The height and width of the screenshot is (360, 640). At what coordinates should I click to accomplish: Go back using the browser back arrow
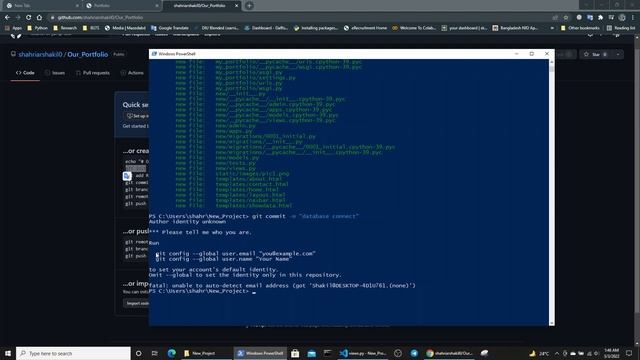pos(7,18)
